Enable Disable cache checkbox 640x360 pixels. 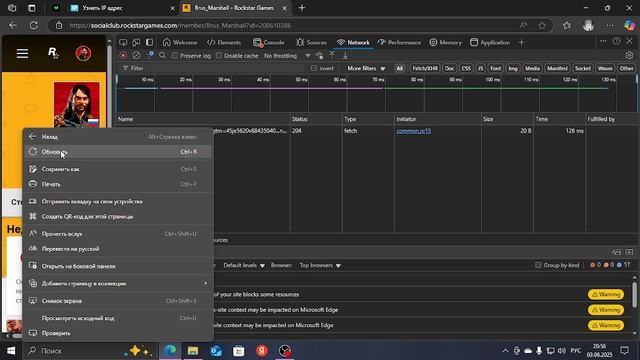[x=219, y=56]
